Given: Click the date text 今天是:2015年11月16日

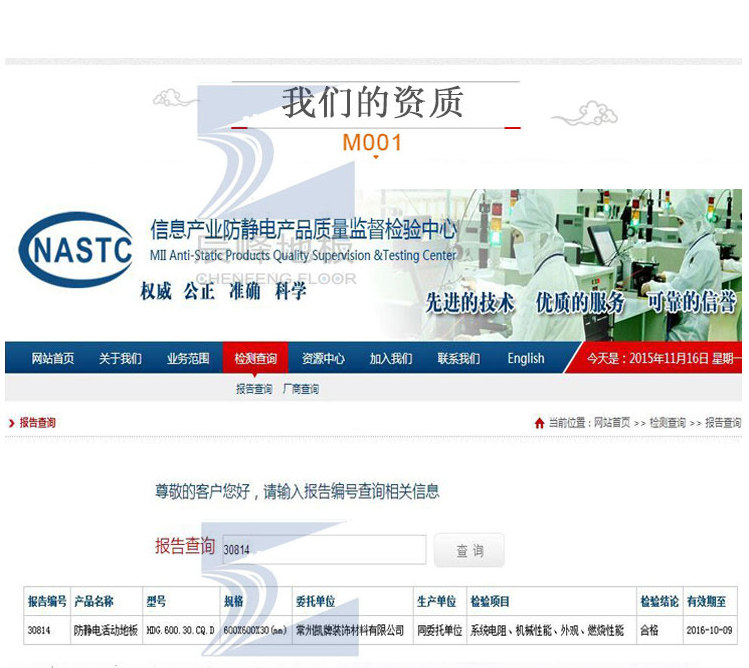Looking at the screenshot, I should (664, 358).
